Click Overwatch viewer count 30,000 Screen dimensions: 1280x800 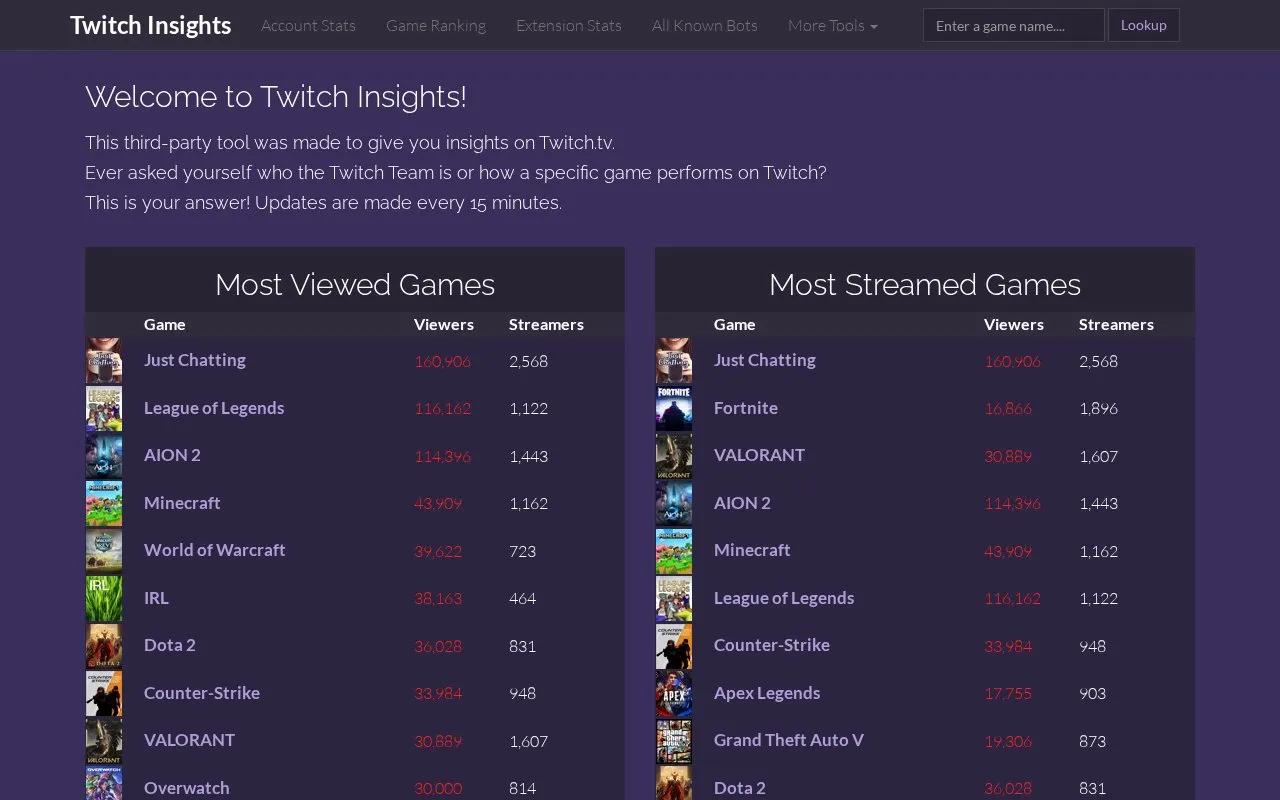(438, 788)
